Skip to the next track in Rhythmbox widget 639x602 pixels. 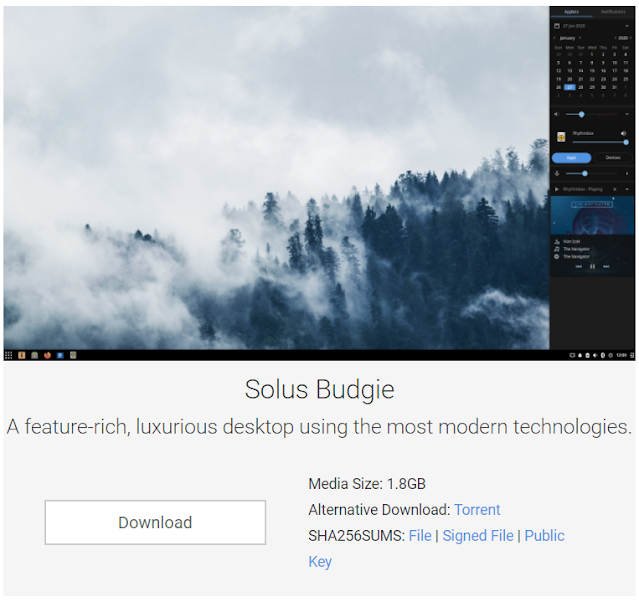click(606, 267)
